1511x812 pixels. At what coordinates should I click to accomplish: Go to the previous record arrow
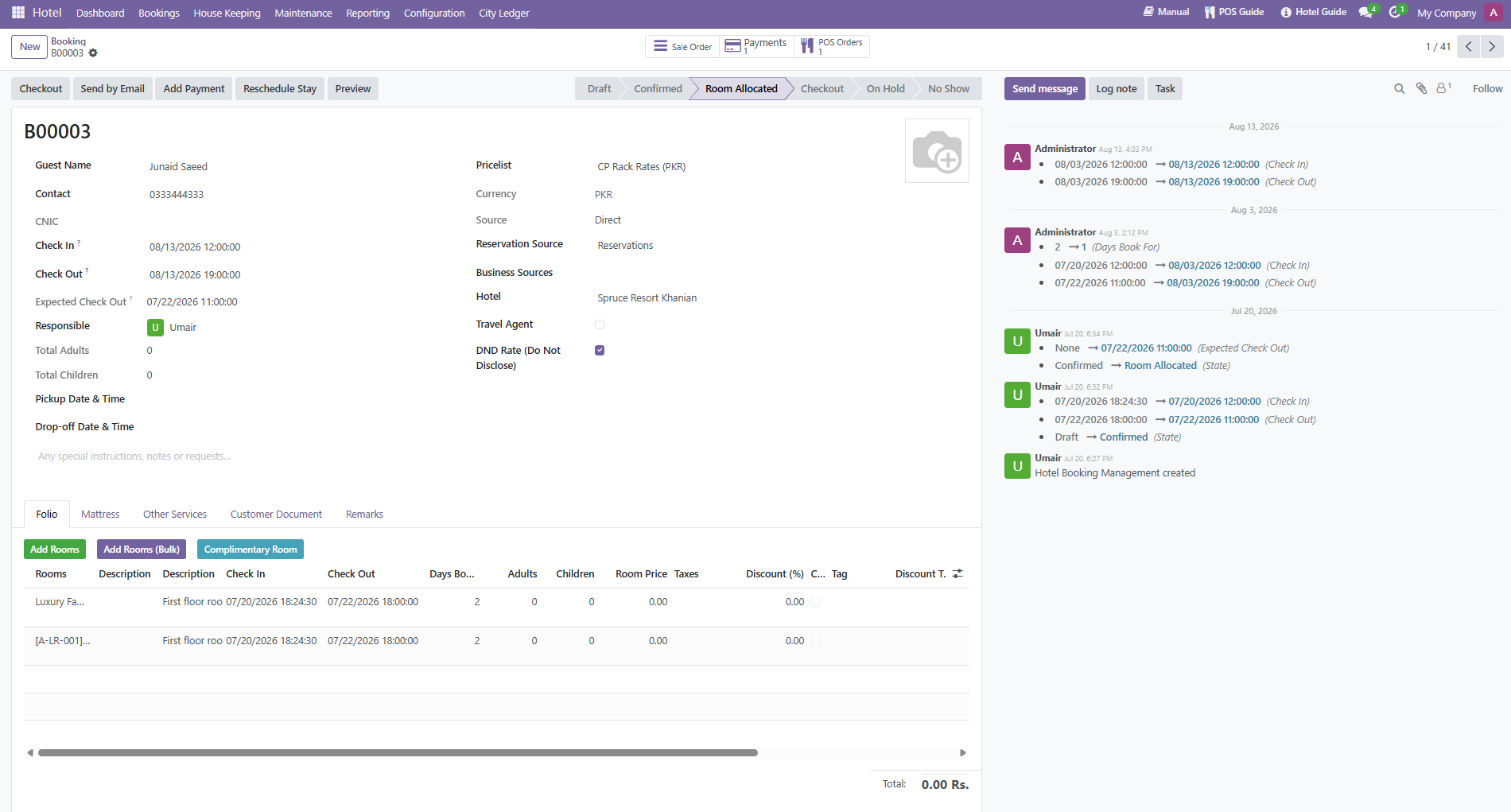pyautogui.click(x=1469, y=47)
